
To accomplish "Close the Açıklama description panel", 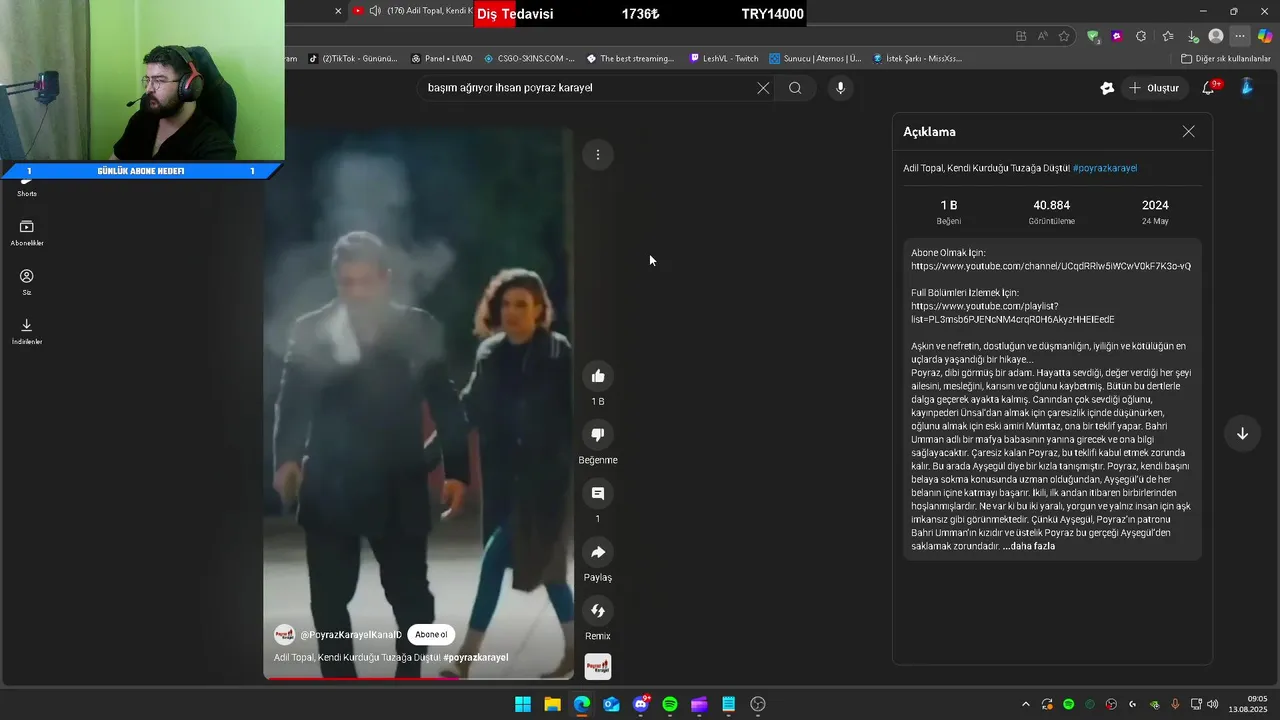I will point(1188,131).
